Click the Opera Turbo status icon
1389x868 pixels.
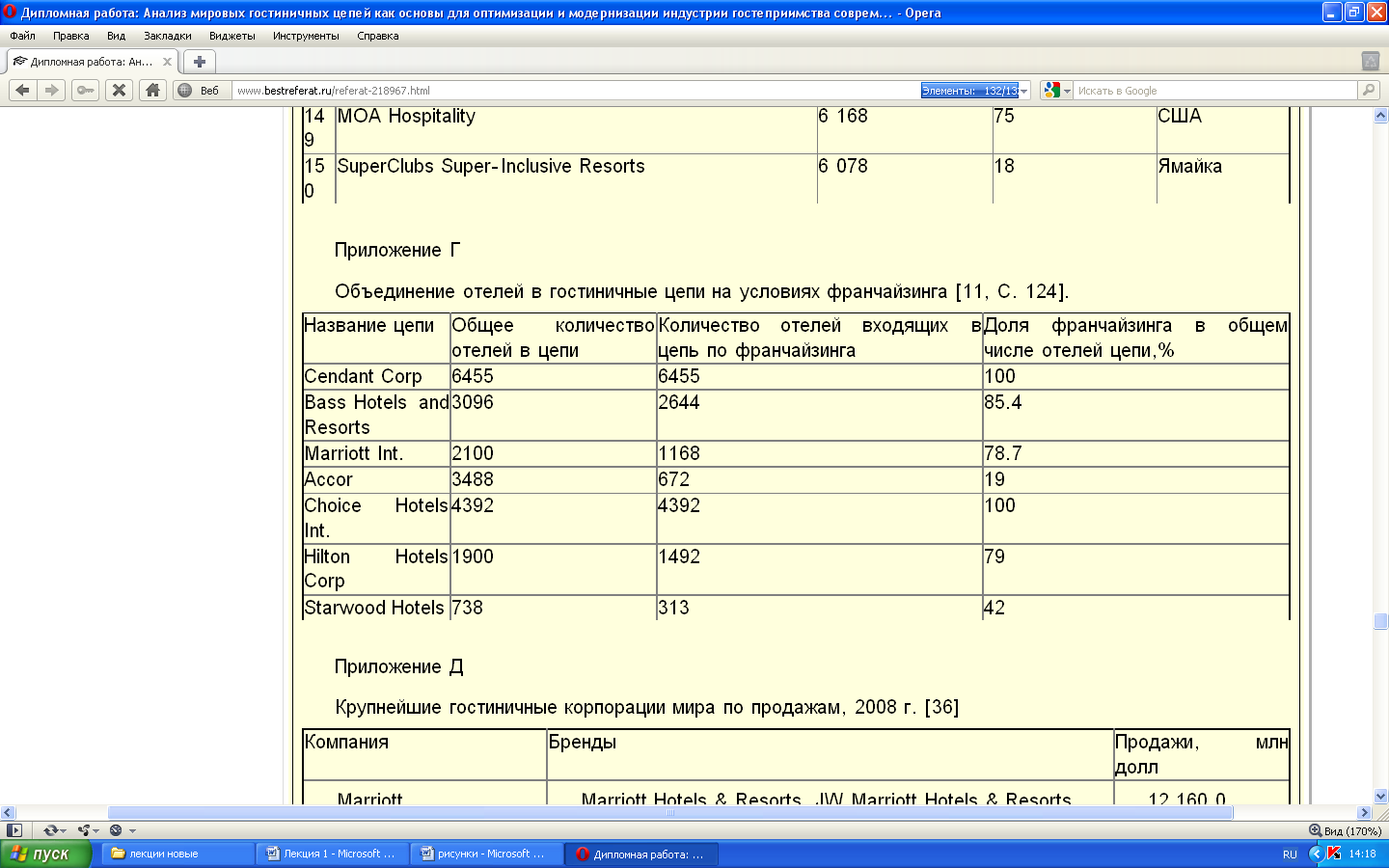(116, 830)
